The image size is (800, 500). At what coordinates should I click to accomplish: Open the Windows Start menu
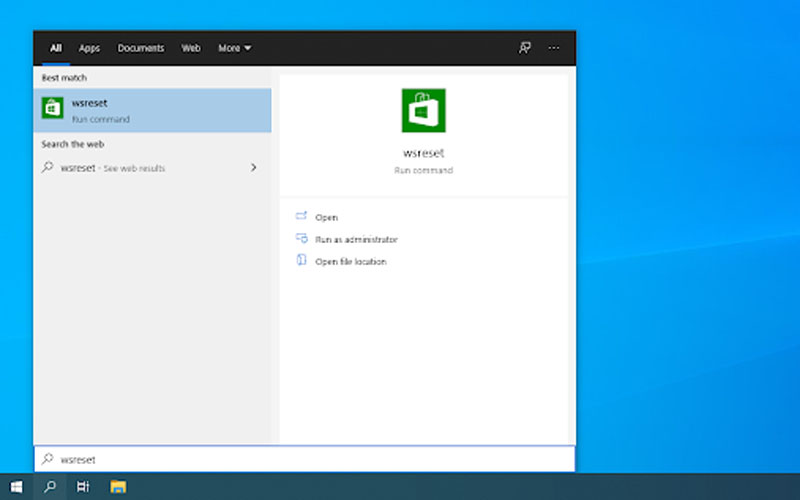point(16,487)
